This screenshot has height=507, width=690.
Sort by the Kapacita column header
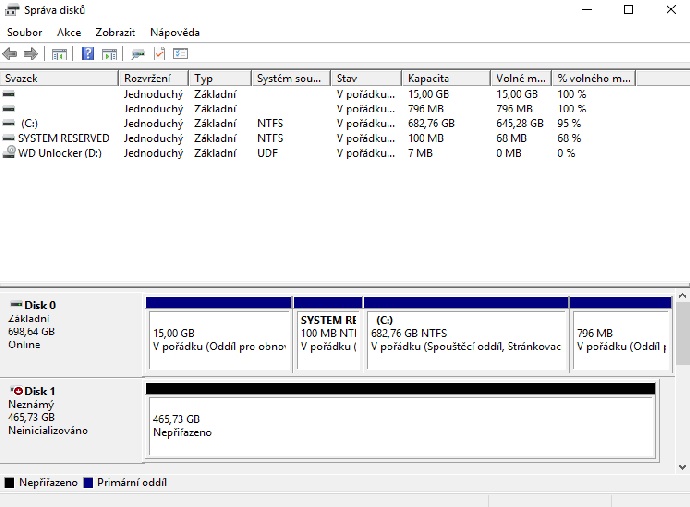pyautogui.click(x=447, y=78)
